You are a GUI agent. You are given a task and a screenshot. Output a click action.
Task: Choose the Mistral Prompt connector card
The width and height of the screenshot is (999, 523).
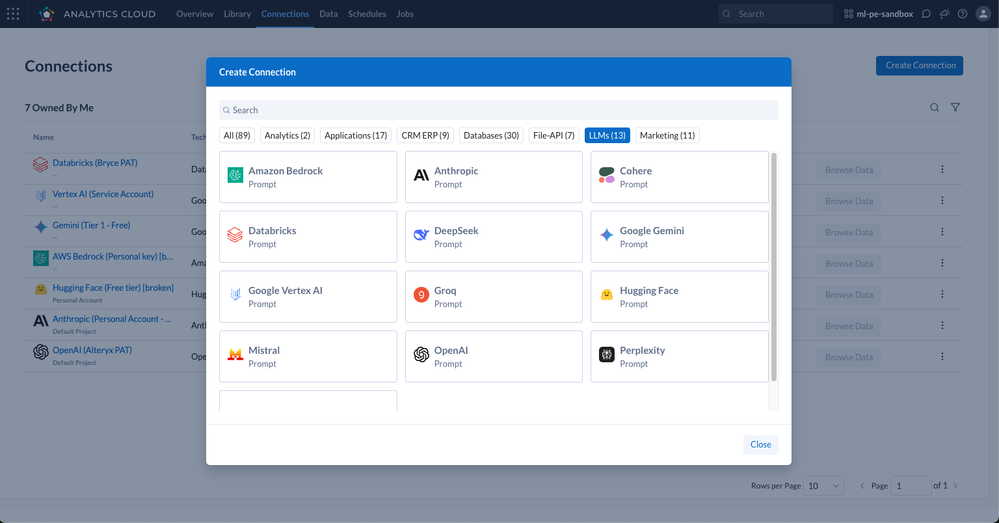click(308, 356)
